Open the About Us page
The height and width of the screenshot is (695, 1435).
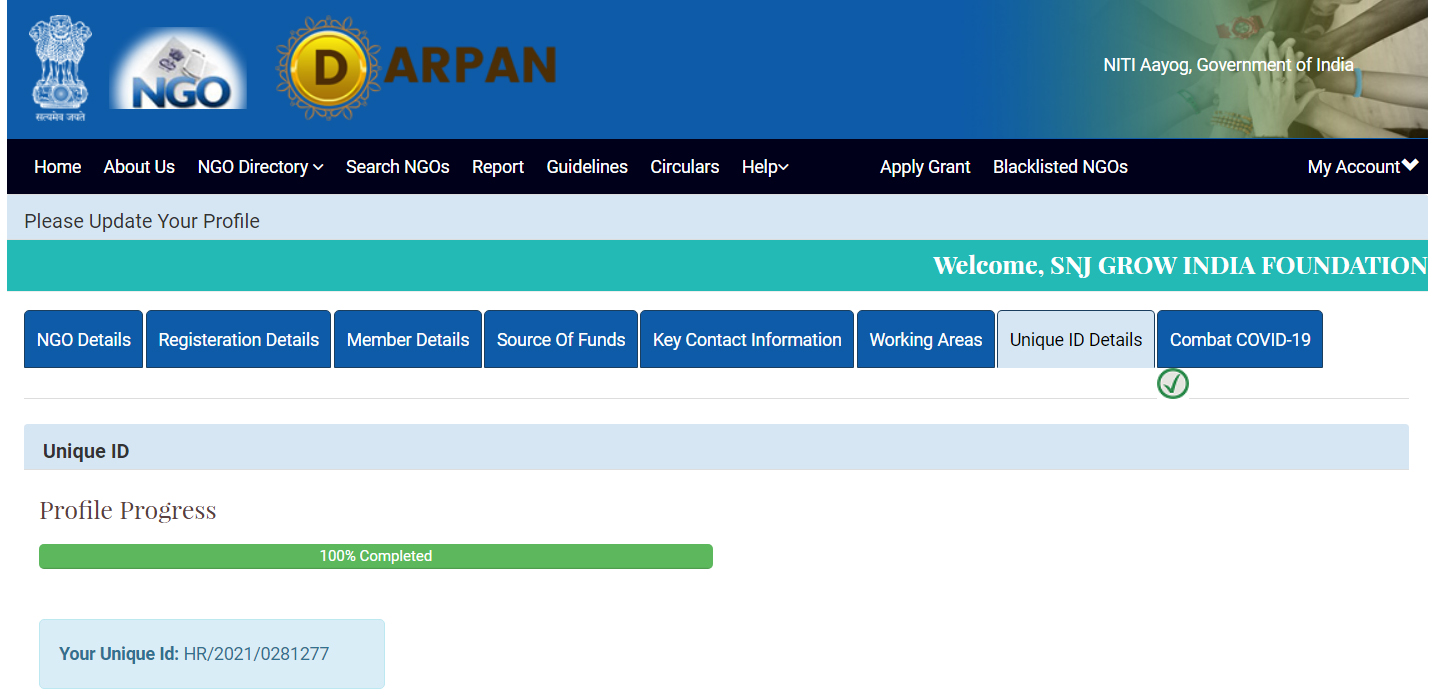139,167
